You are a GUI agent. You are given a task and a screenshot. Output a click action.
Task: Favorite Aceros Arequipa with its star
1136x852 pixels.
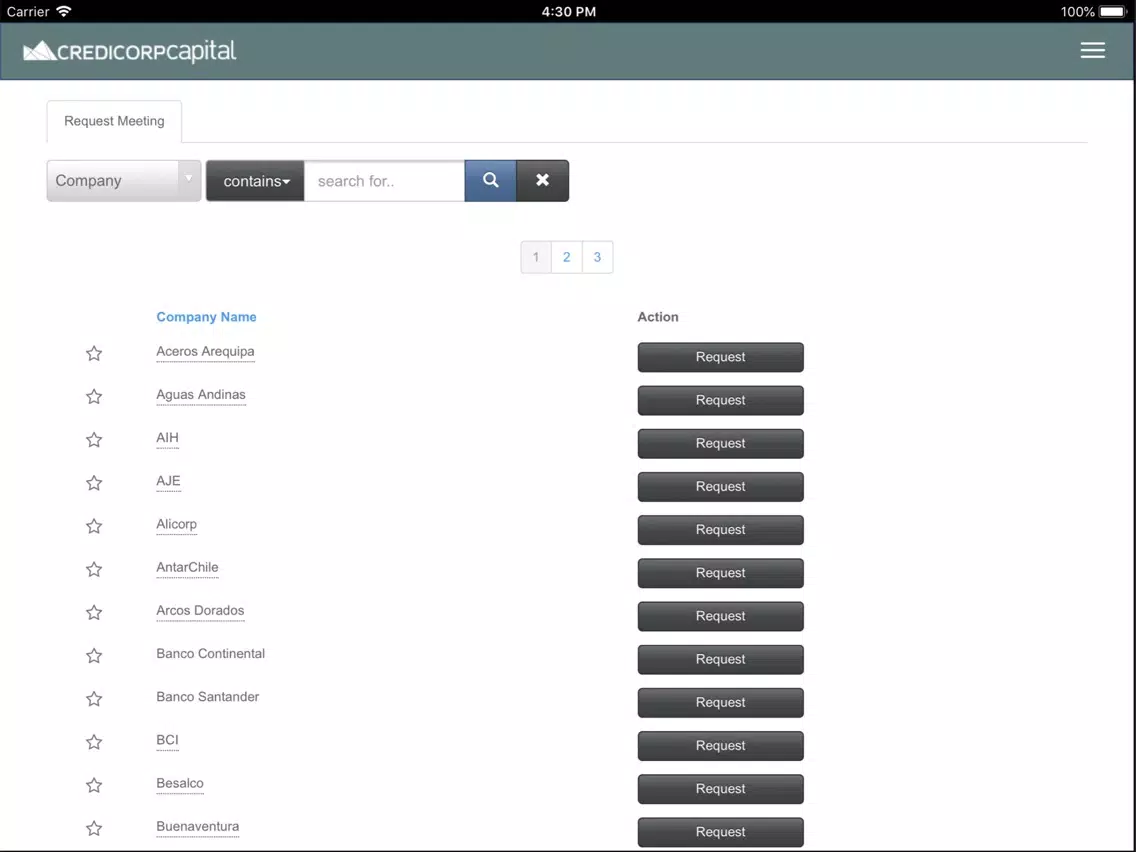[94, 354]
